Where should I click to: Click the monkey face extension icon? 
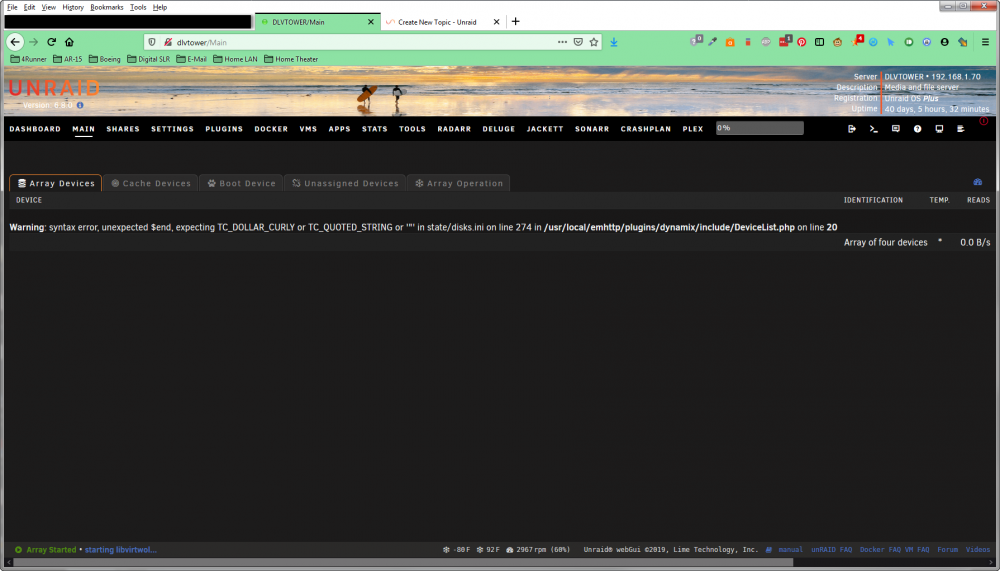(837, 42)
